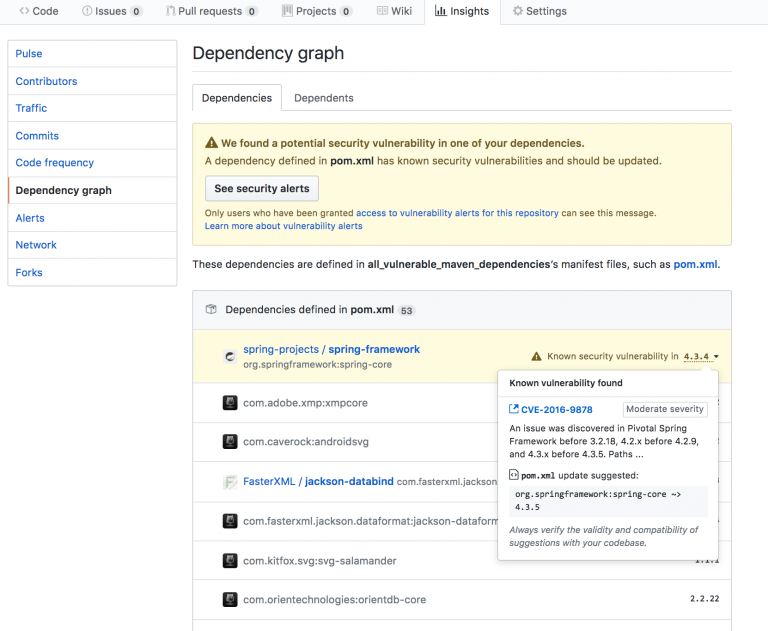Click the external link icon beside CVE-2016-9878

pos(514,409)
